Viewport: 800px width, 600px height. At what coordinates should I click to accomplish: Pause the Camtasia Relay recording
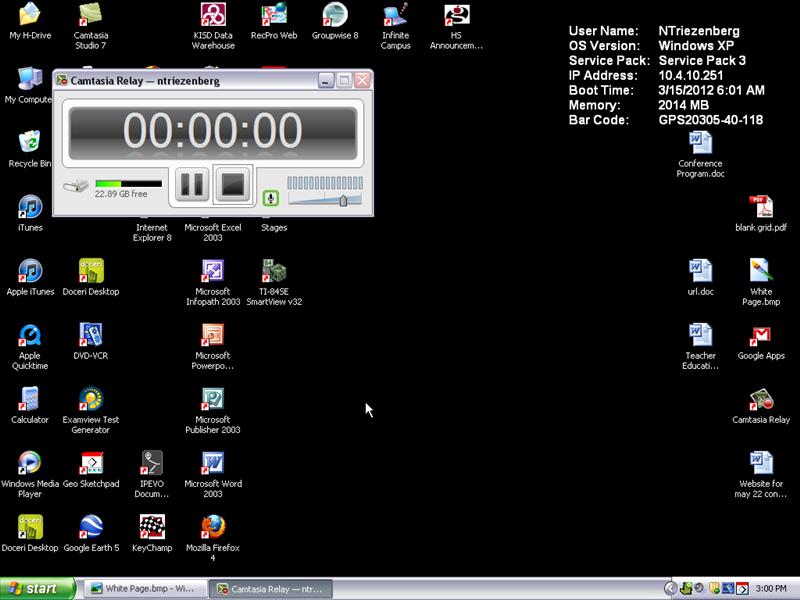tap(192, 185)
